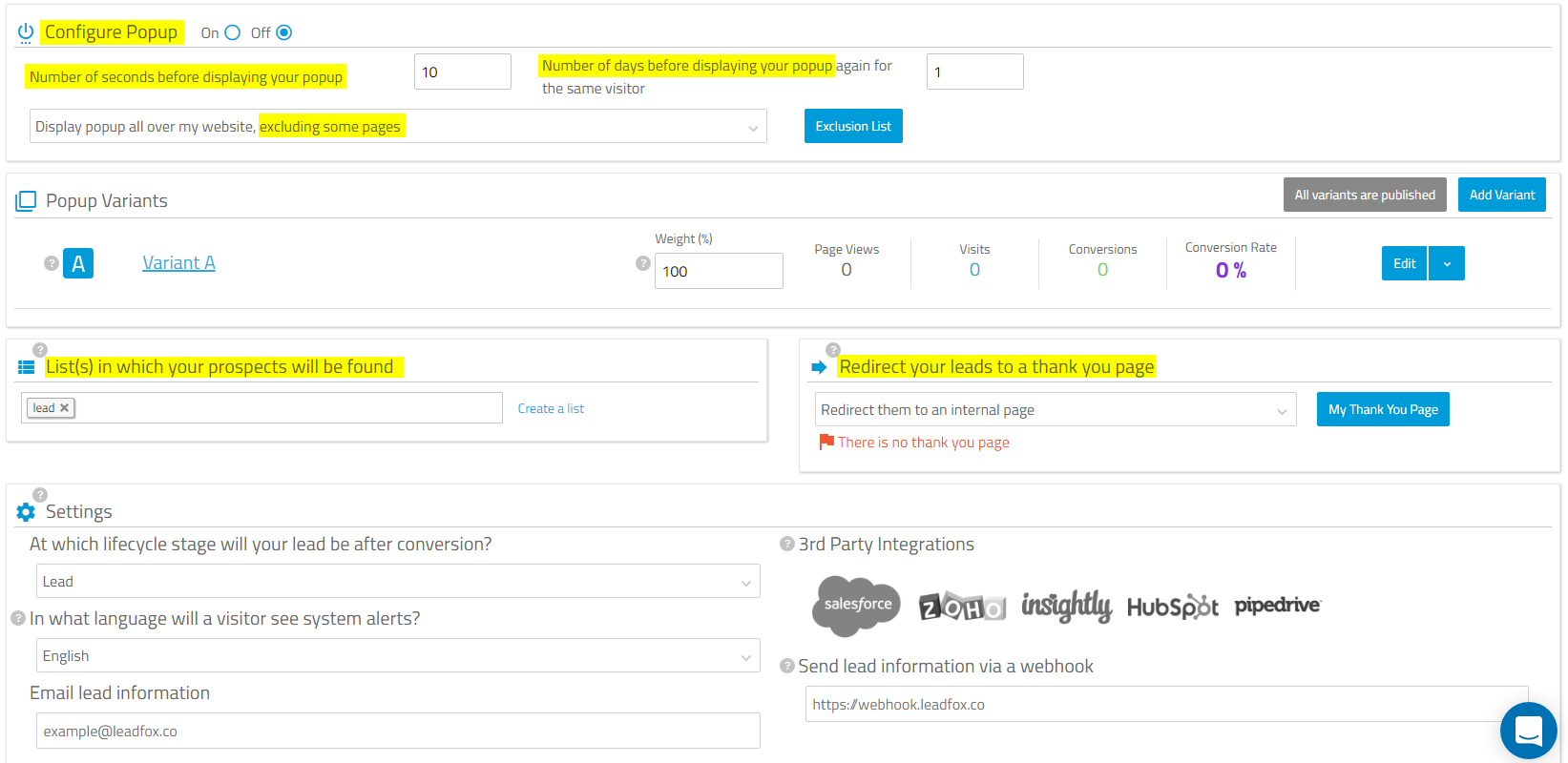
Task: Focus the days before redisplaying popup field
Action: [x=975, y=72]
